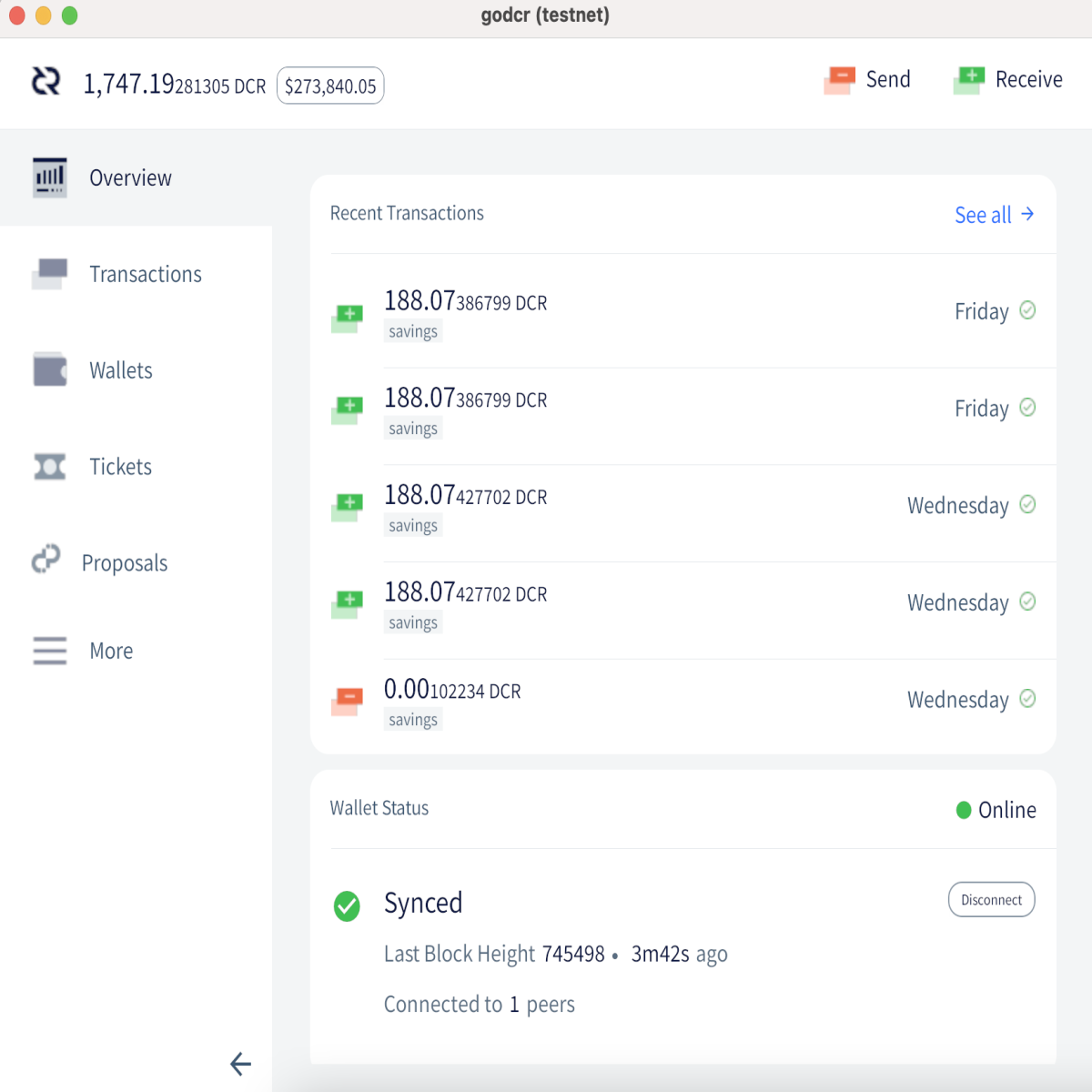Image resolution: width=1092 pixels, height=1092 pixels.
Task: Switch to the Proposals page
Action: click(125, 563)
